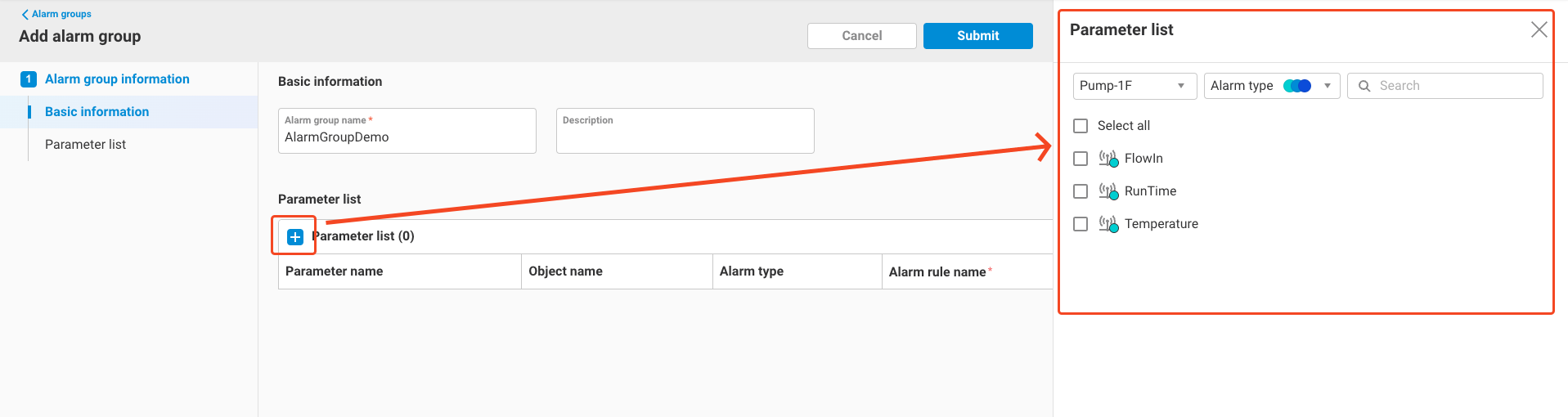1568x417 pixels.
Task: Click the RunTime sensor icon
Action: (1108, 191)
